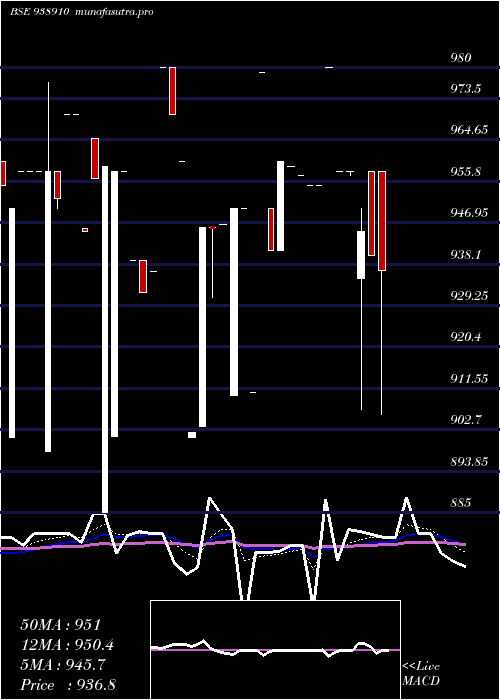Select the 964.65 price level label

[x=468, y=130]
